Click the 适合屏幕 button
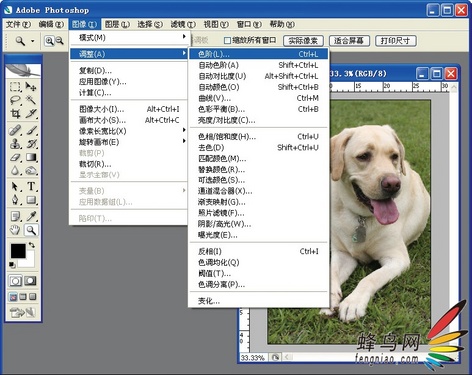 pyautogui.click(x=349, y=41)
